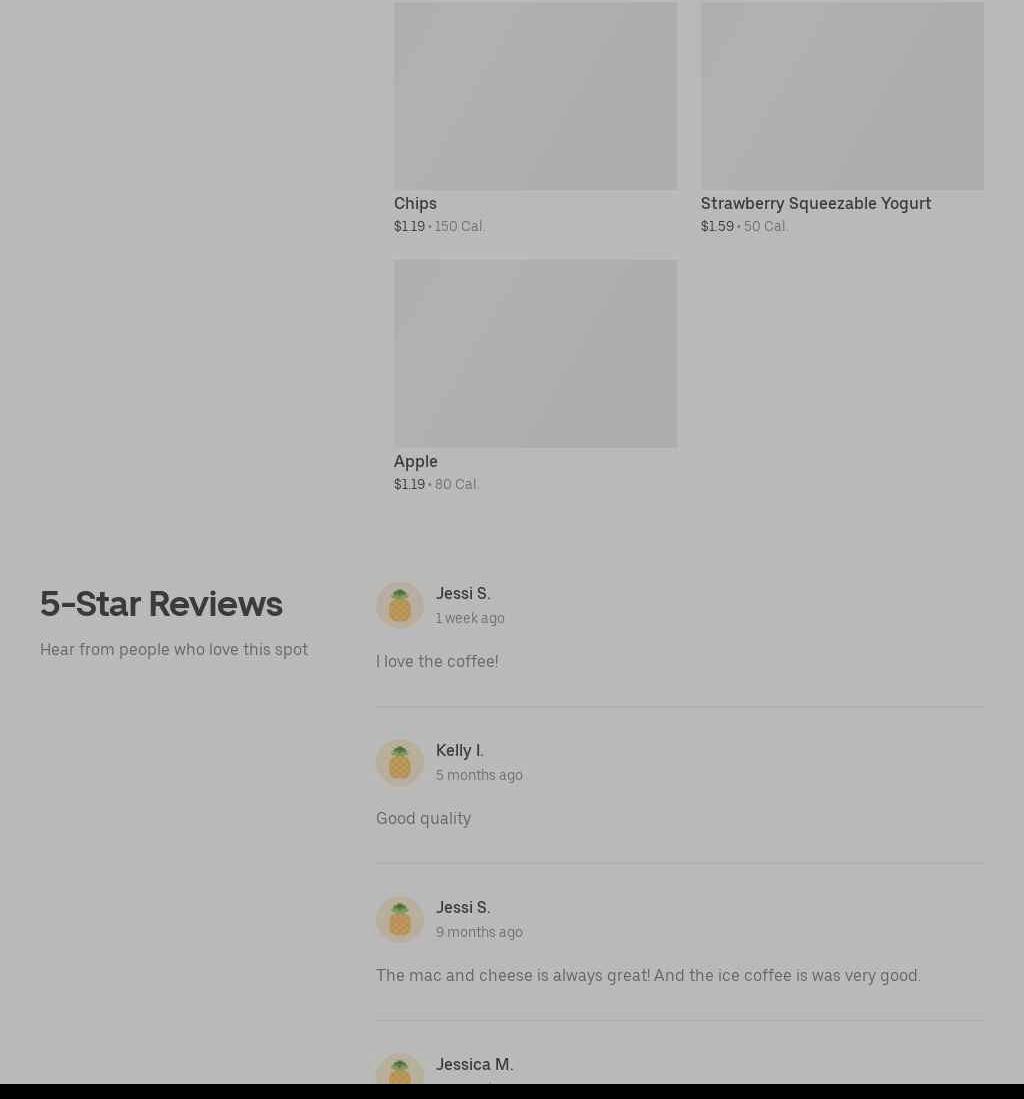Image resolution: width=1024 pixels, height=1099 pixels.
Task: Click reviewer name Kelly I.
Action: [460, 750]
